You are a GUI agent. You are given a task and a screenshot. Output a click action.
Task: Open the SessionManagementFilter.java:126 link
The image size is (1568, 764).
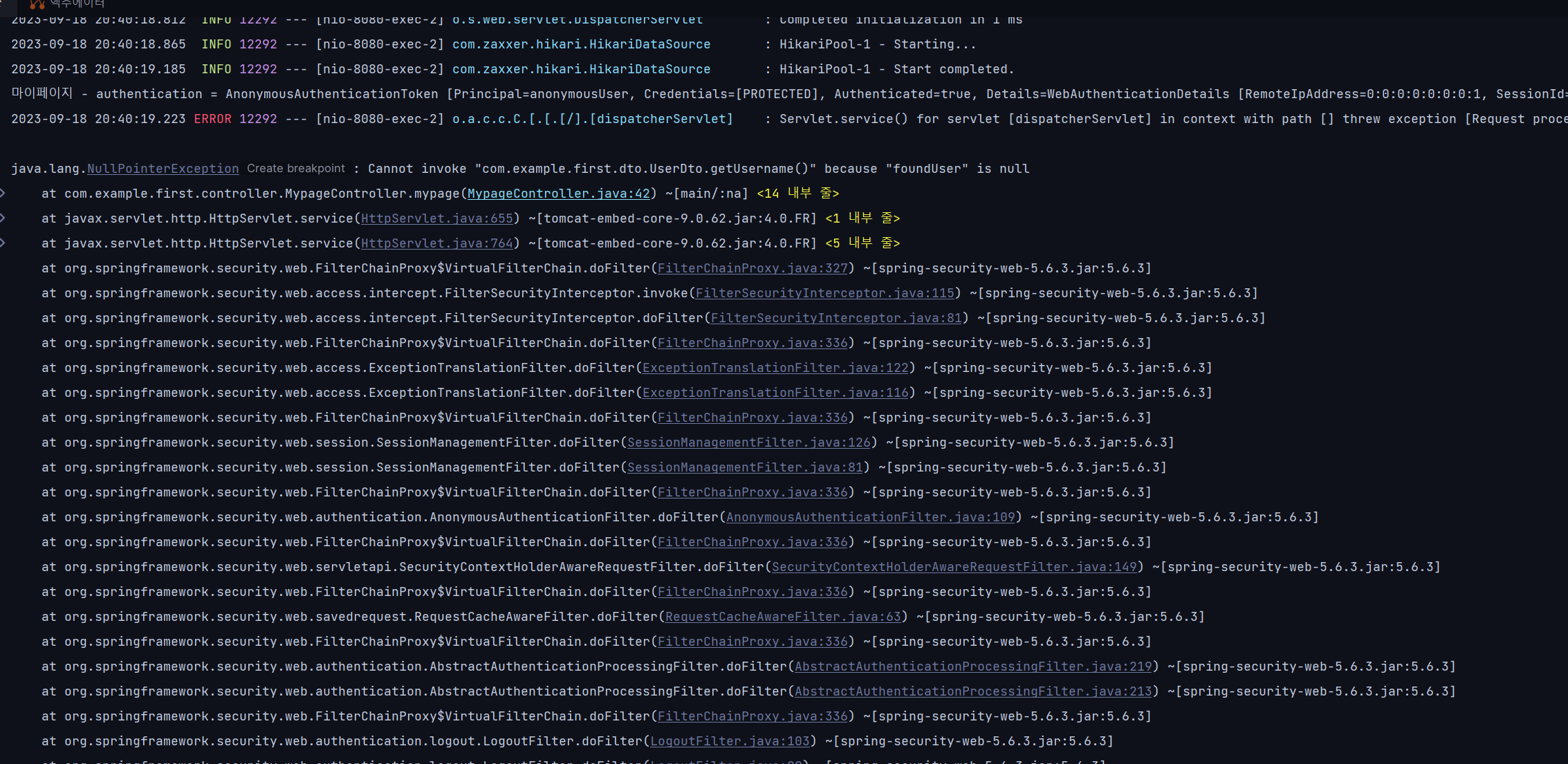pos(748,442)
